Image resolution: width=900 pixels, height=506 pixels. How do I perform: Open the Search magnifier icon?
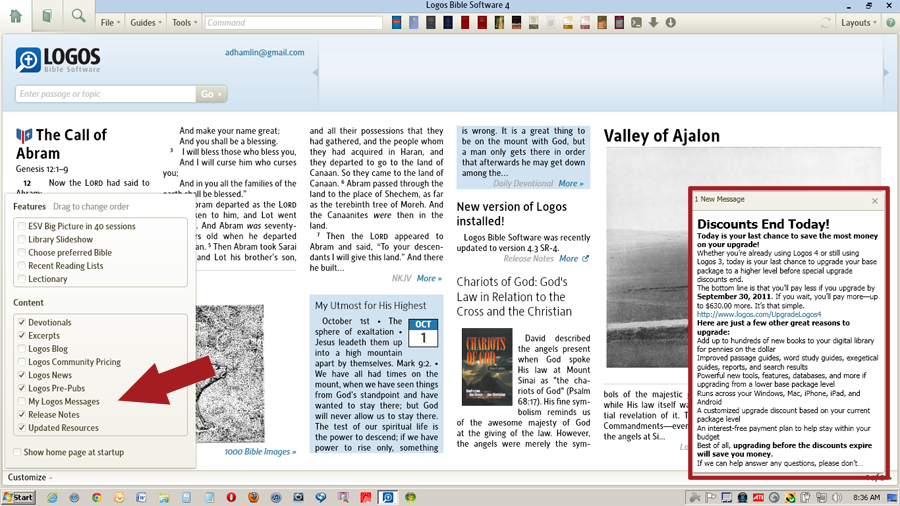[78, 15]
